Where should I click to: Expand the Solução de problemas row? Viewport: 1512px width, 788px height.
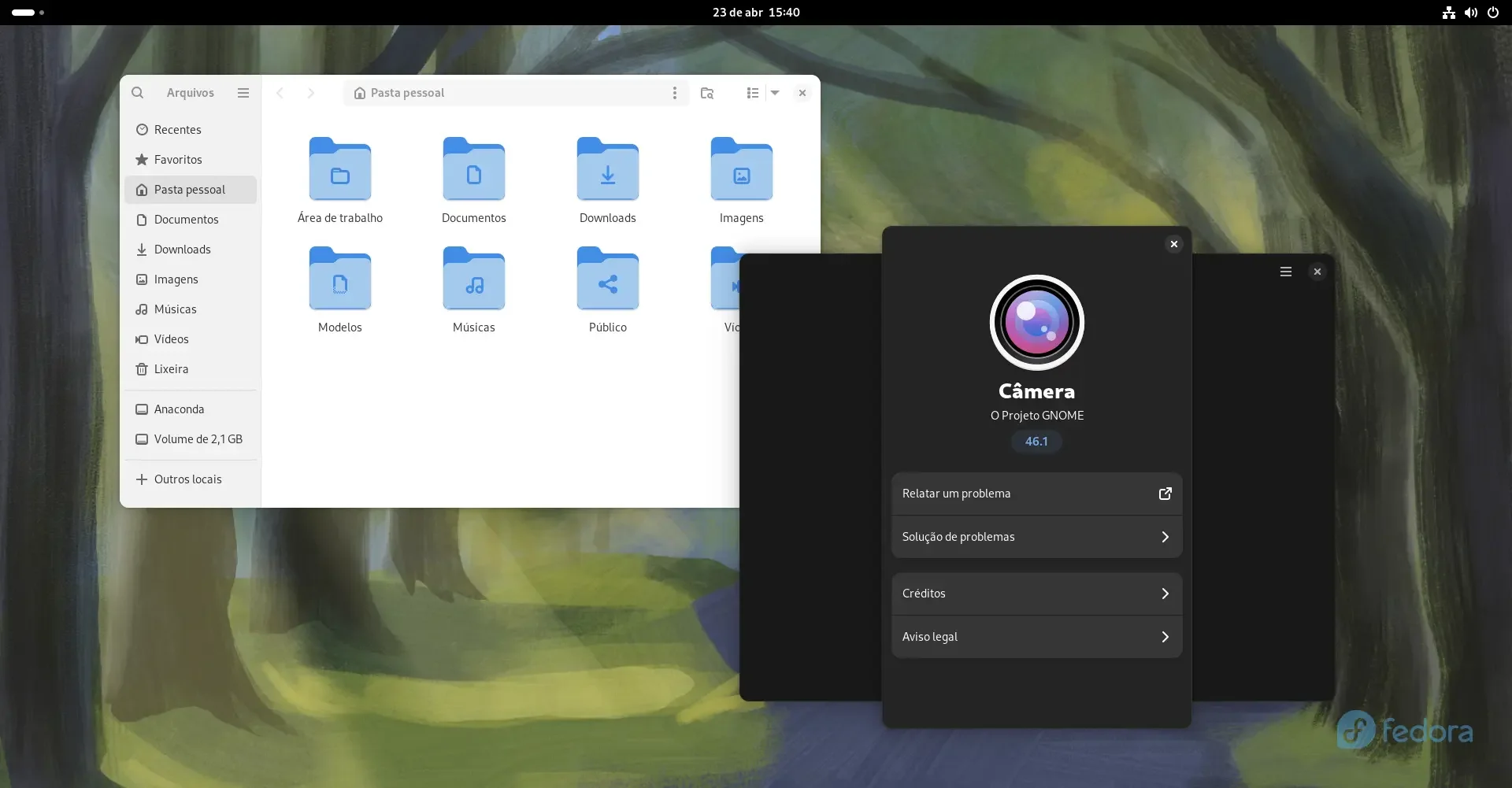(x=1036, y=537)
